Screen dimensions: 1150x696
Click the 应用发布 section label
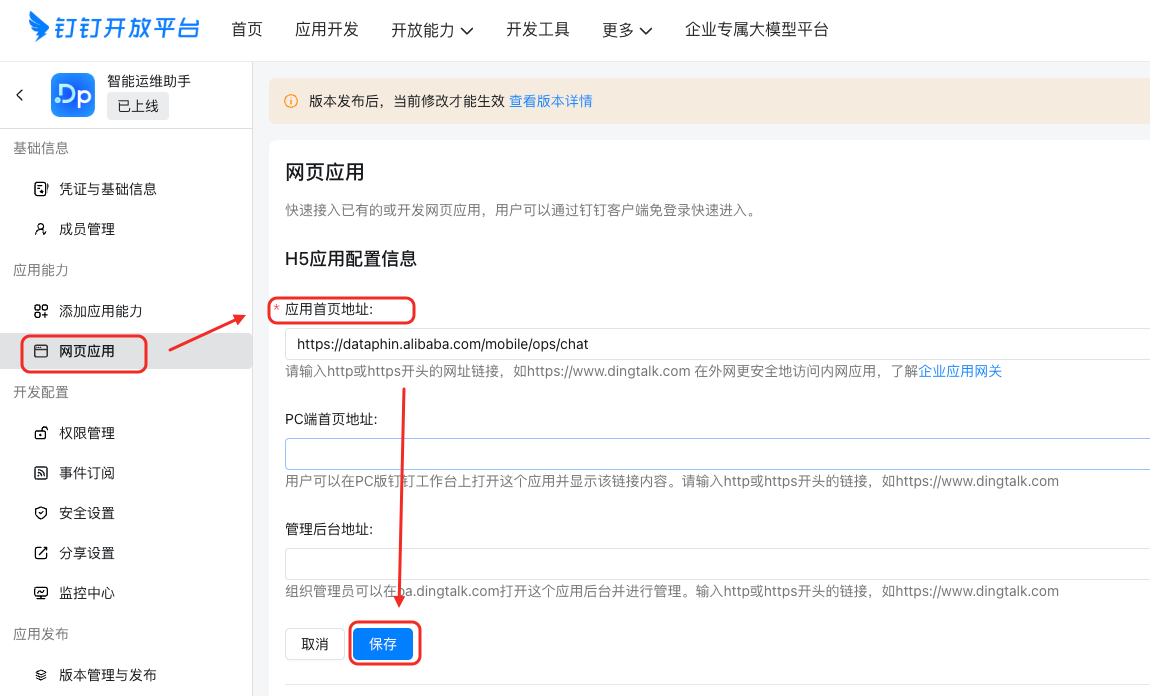[41, 634]
